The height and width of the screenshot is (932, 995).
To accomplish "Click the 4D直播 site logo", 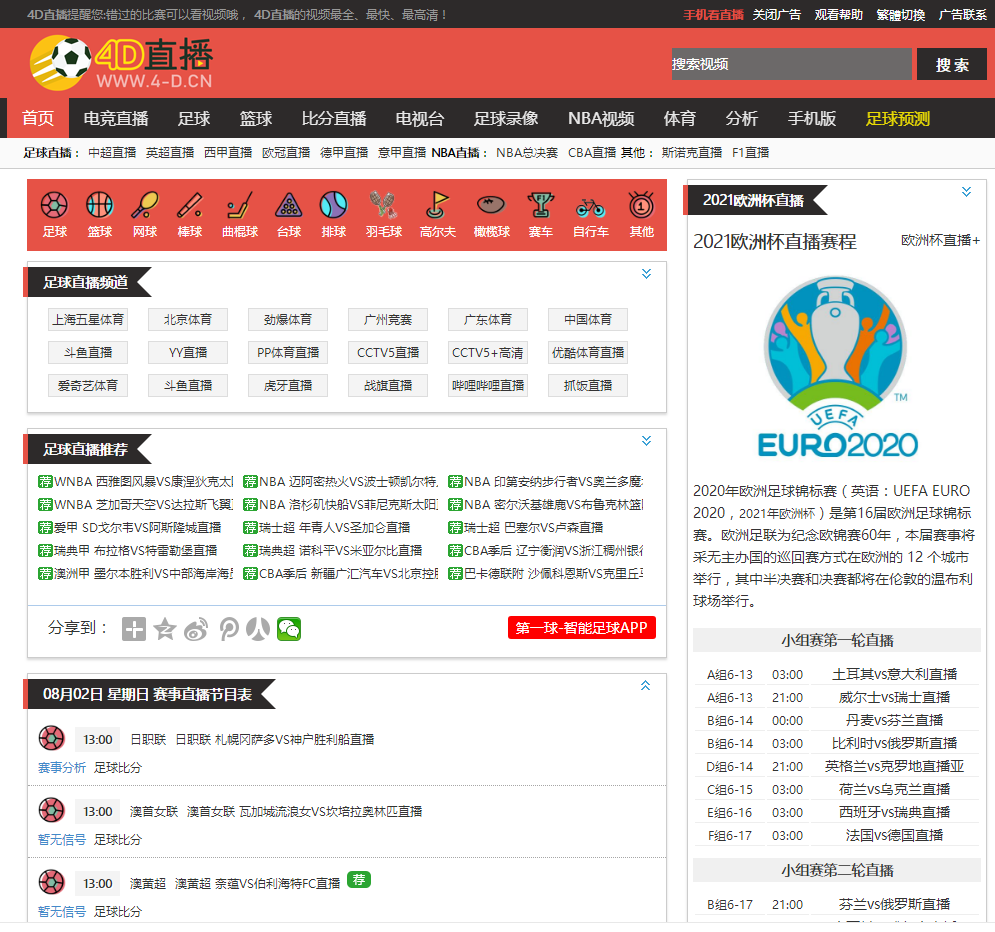I will pos(121,62).
